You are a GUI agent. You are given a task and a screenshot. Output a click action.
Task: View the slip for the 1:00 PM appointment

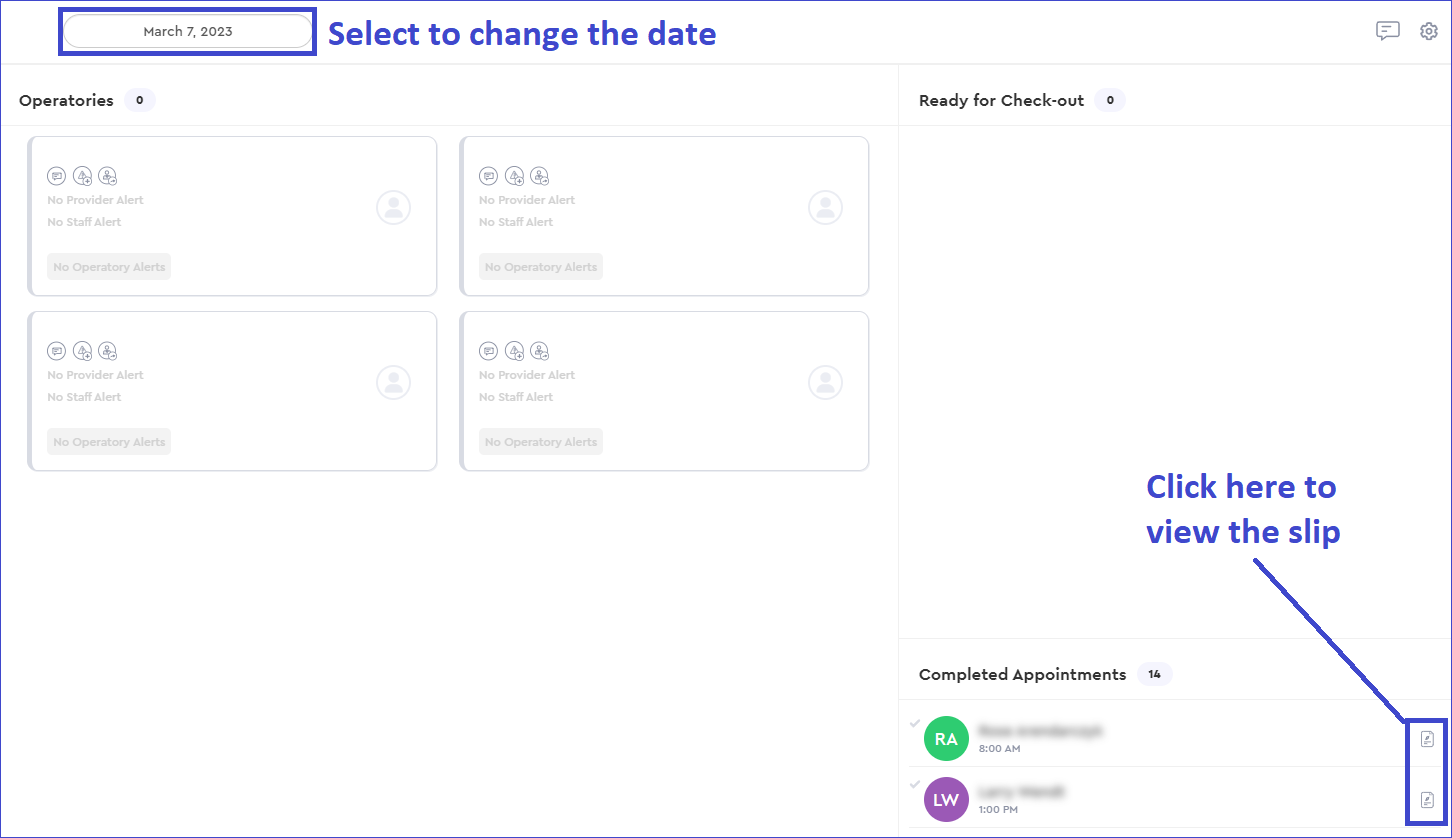(1428, 800)
